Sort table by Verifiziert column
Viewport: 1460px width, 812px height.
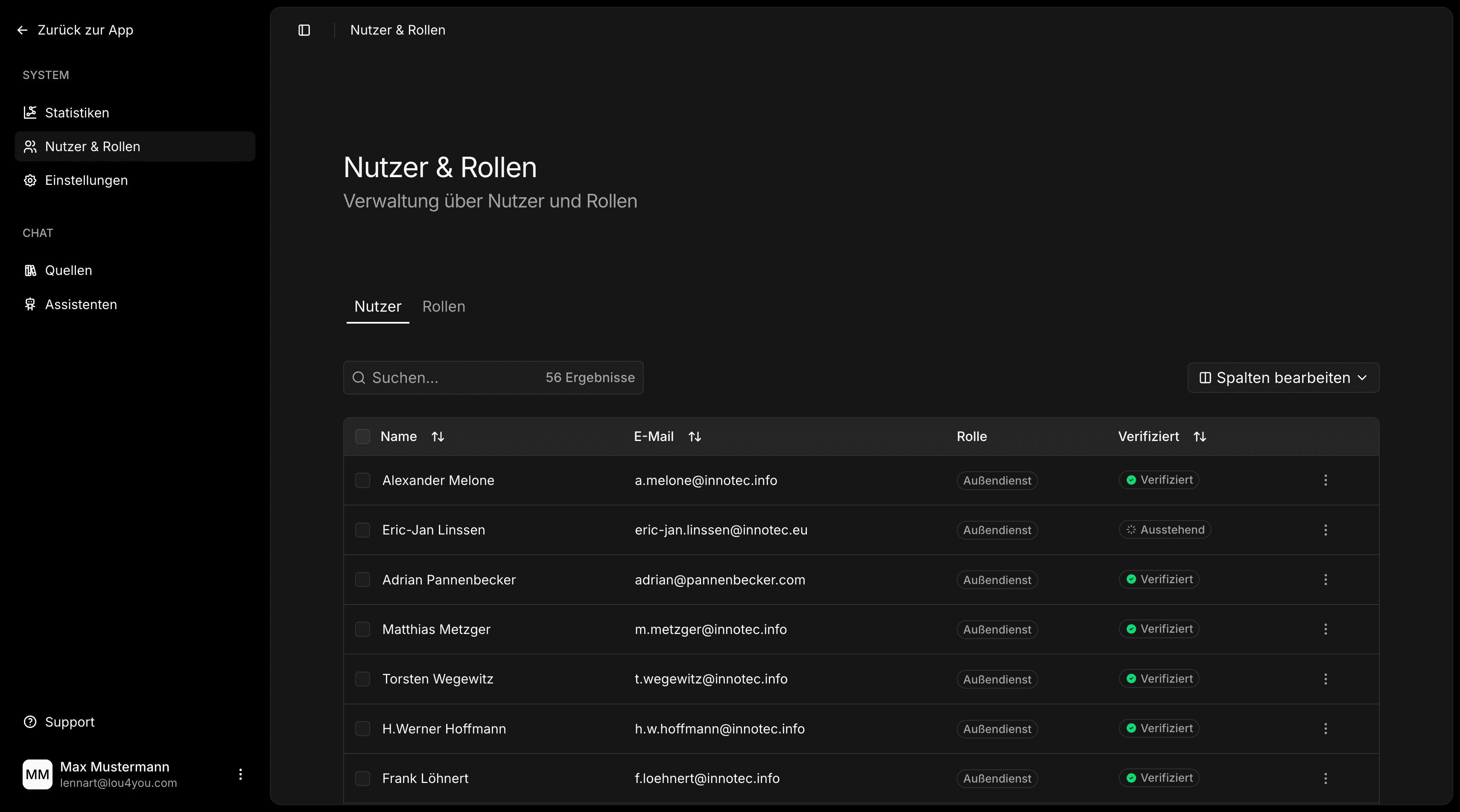click(1200, 437)
